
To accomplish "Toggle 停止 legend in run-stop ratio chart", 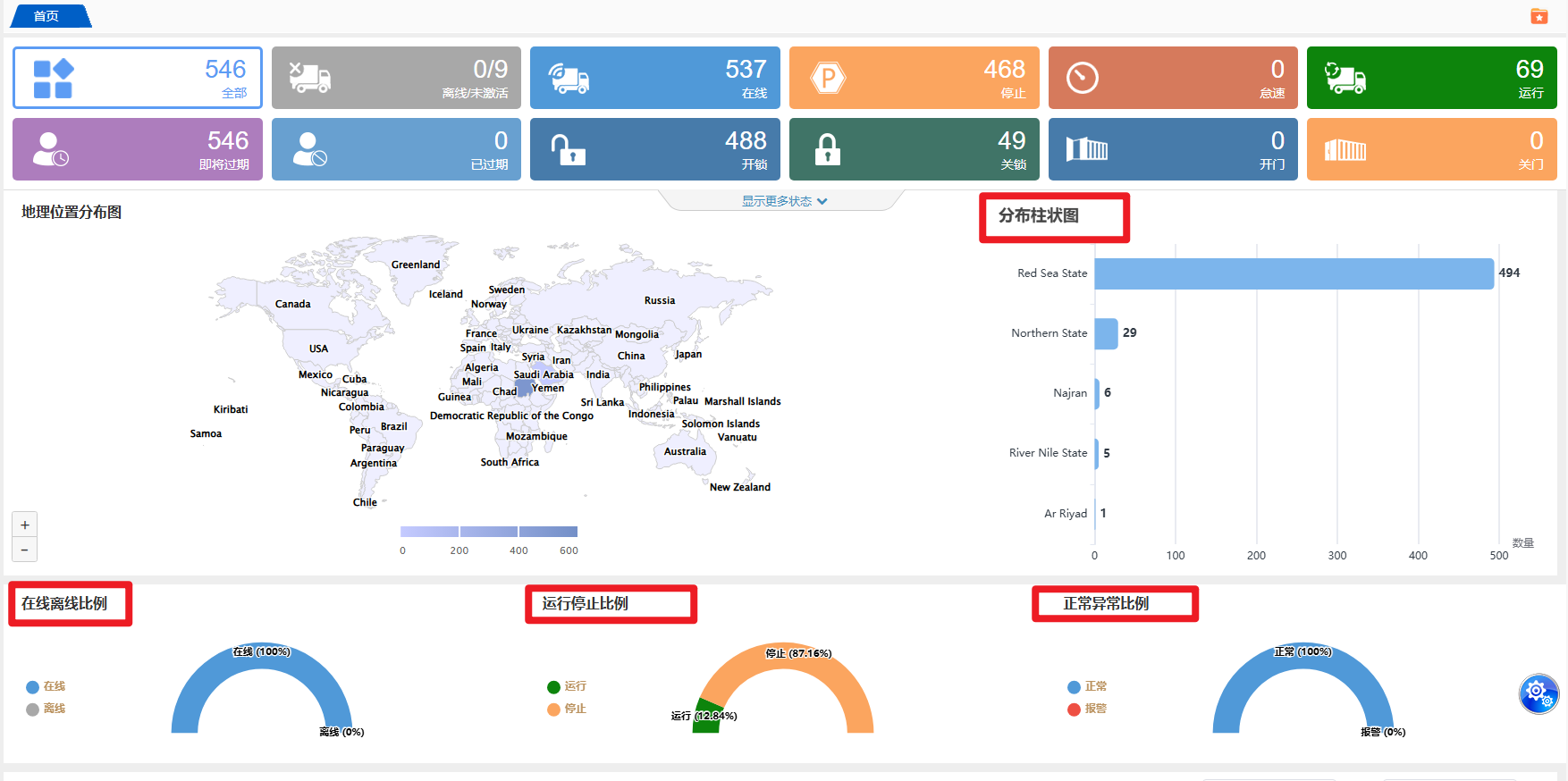I will 567,709.
